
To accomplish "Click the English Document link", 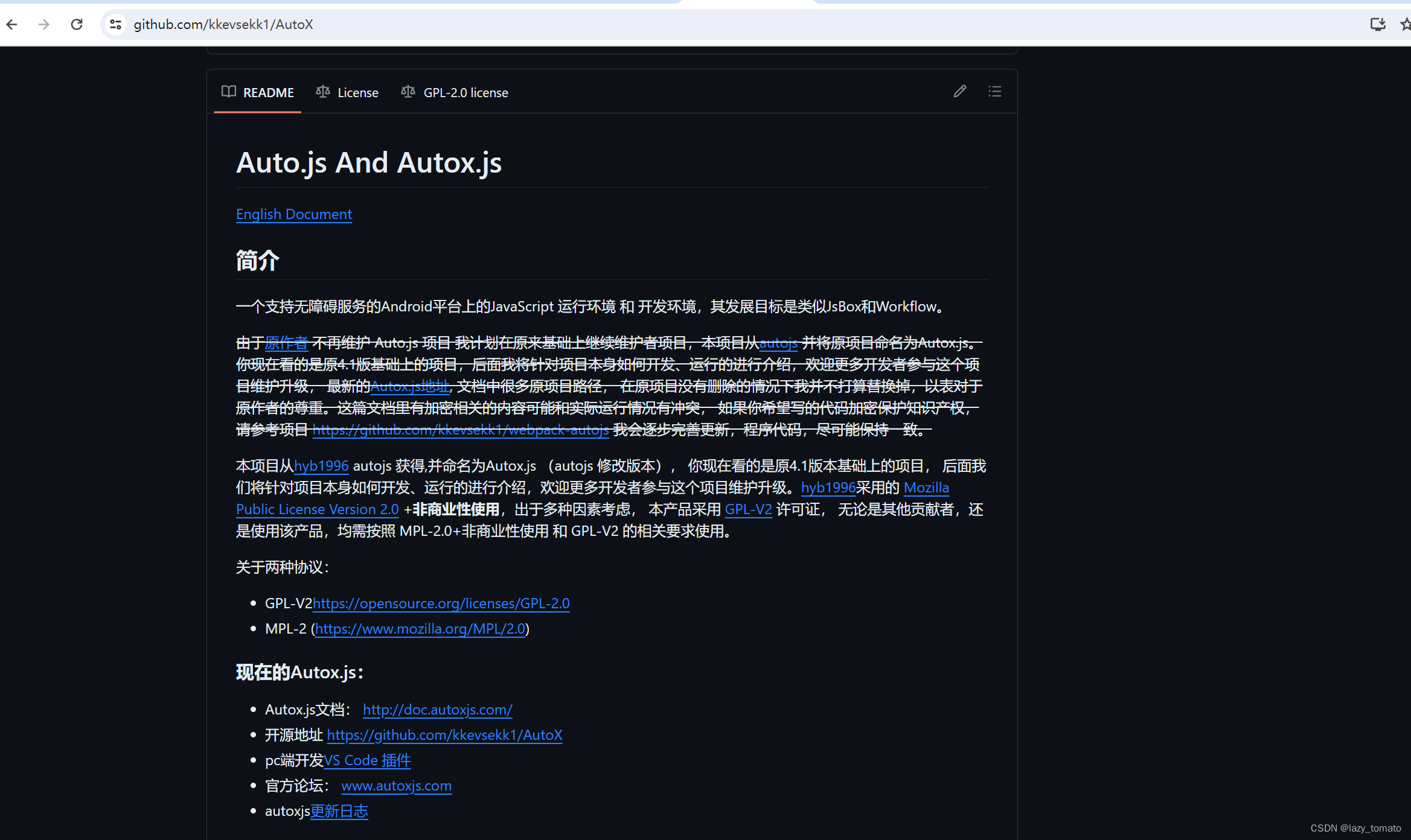I will [x=293, y=213].
